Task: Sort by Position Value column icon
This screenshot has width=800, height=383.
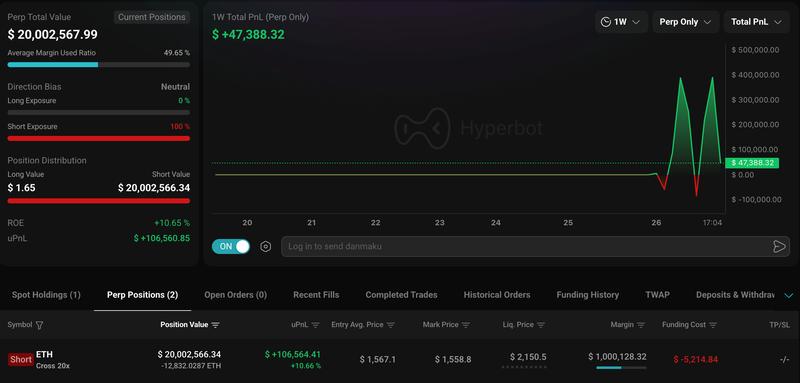Action: 215,325
